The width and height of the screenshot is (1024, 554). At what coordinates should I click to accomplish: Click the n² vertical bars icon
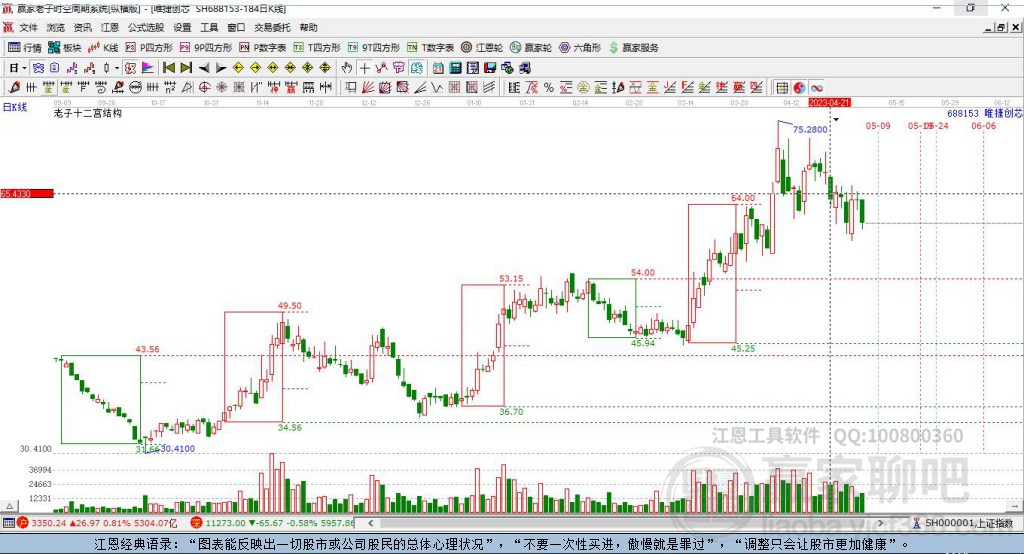(170, 88)
